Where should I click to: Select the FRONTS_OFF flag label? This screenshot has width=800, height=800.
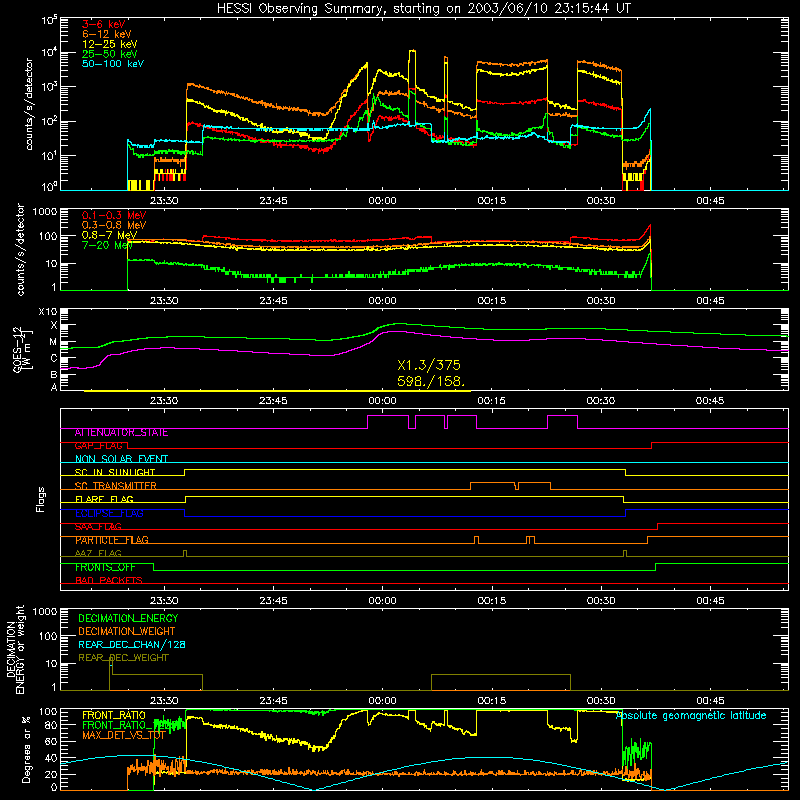point(105,567)
